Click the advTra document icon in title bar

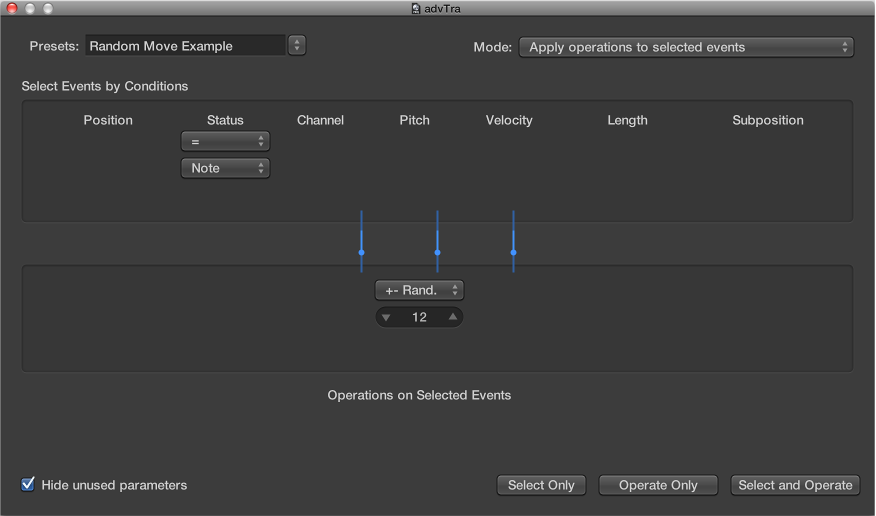pos(416,8)
